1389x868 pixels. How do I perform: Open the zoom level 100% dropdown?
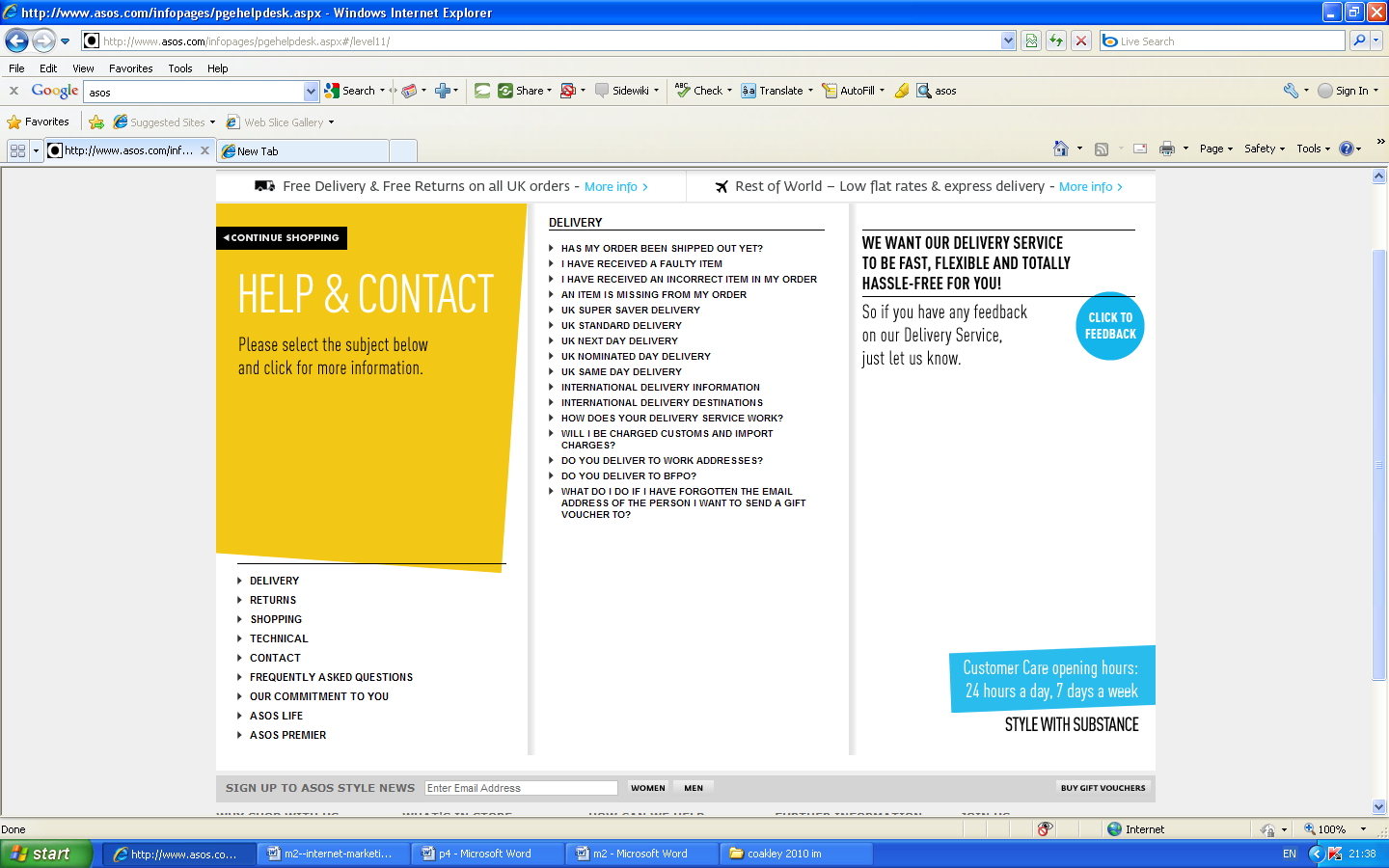[1363, 828]
